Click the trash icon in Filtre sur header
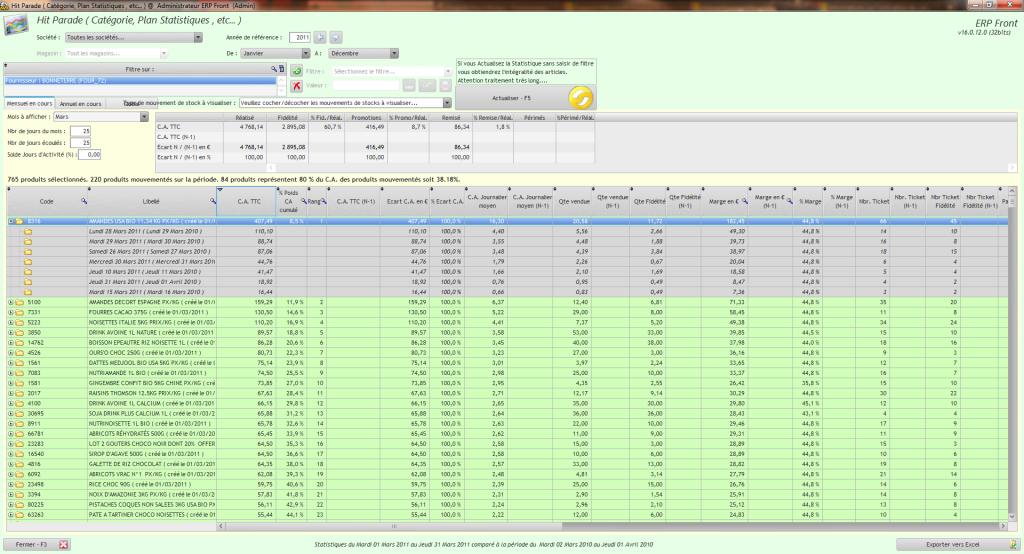 [x=282, y=69]
